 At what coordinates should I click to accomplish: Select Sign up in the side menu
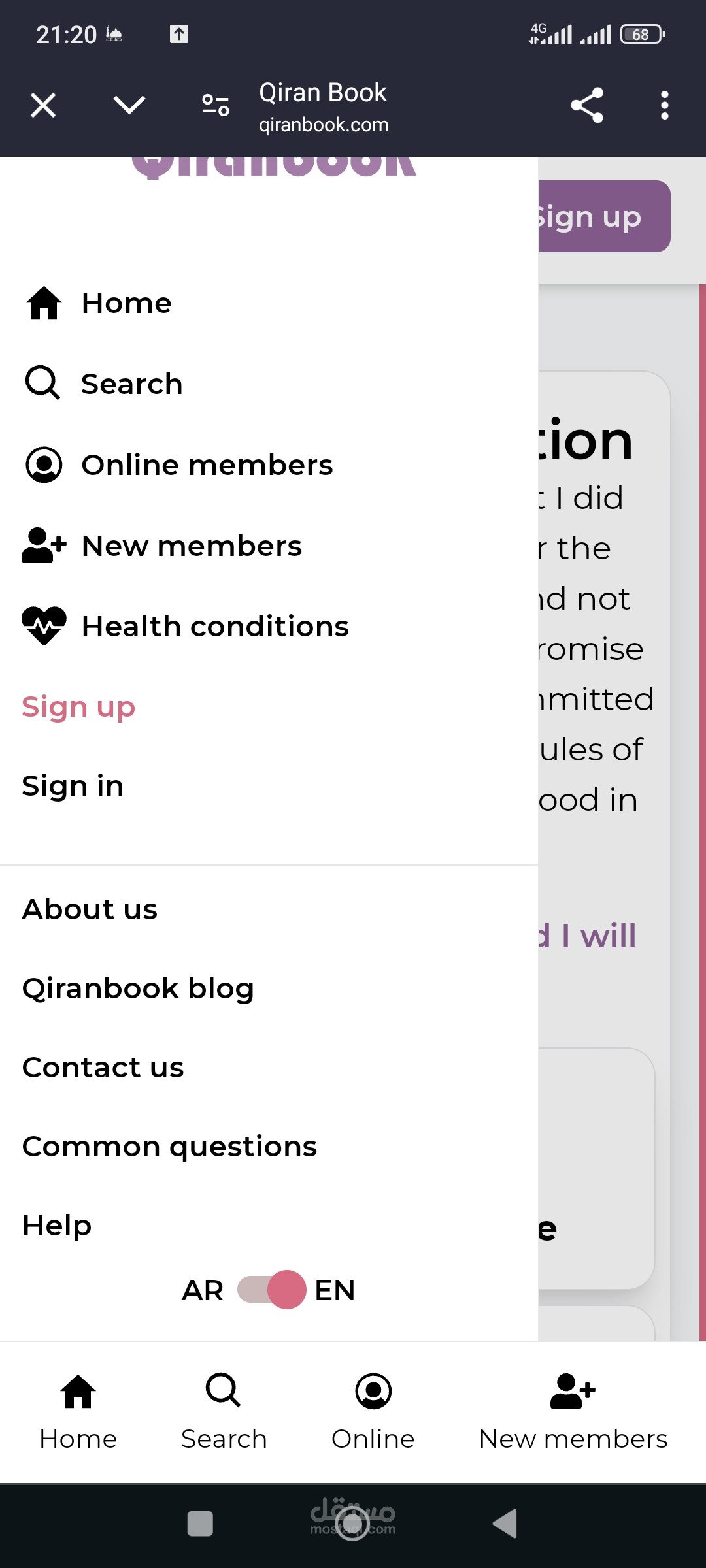coord(78,707)
